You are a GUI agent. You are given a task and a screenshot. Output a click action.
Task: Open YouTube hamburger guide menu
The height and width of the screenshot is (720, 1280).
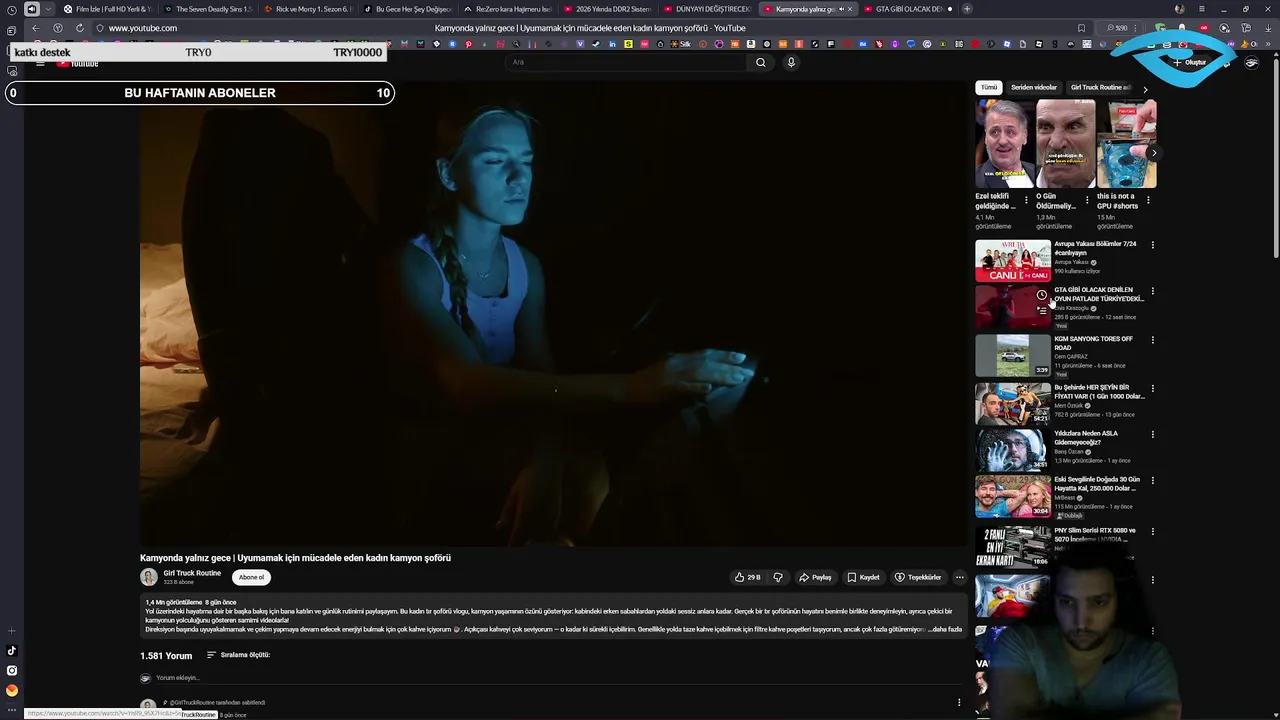40,64
